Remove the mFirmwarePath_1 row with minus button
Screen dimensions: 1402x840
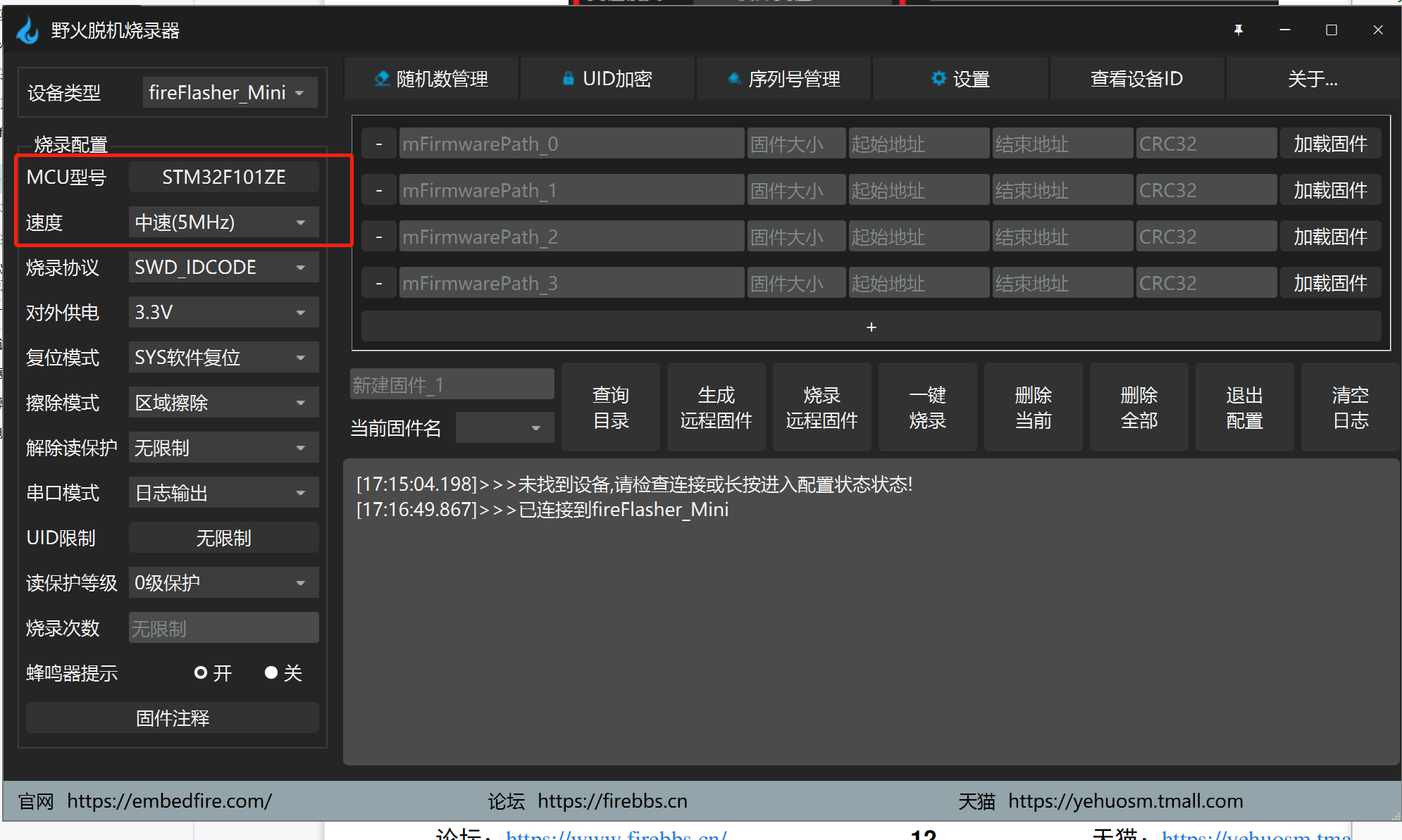[x=379, y=190]
